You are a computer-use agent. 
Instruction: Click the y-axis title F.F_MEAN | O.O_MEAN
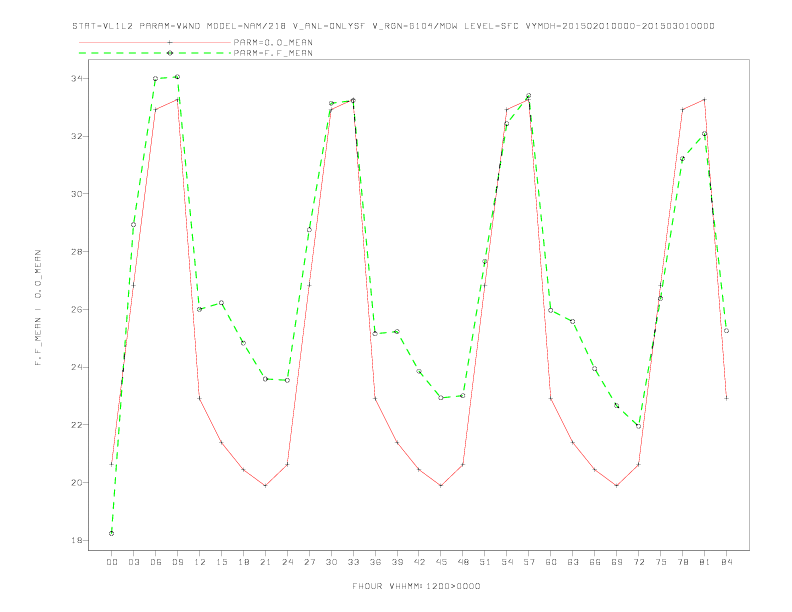coord(38,308)
